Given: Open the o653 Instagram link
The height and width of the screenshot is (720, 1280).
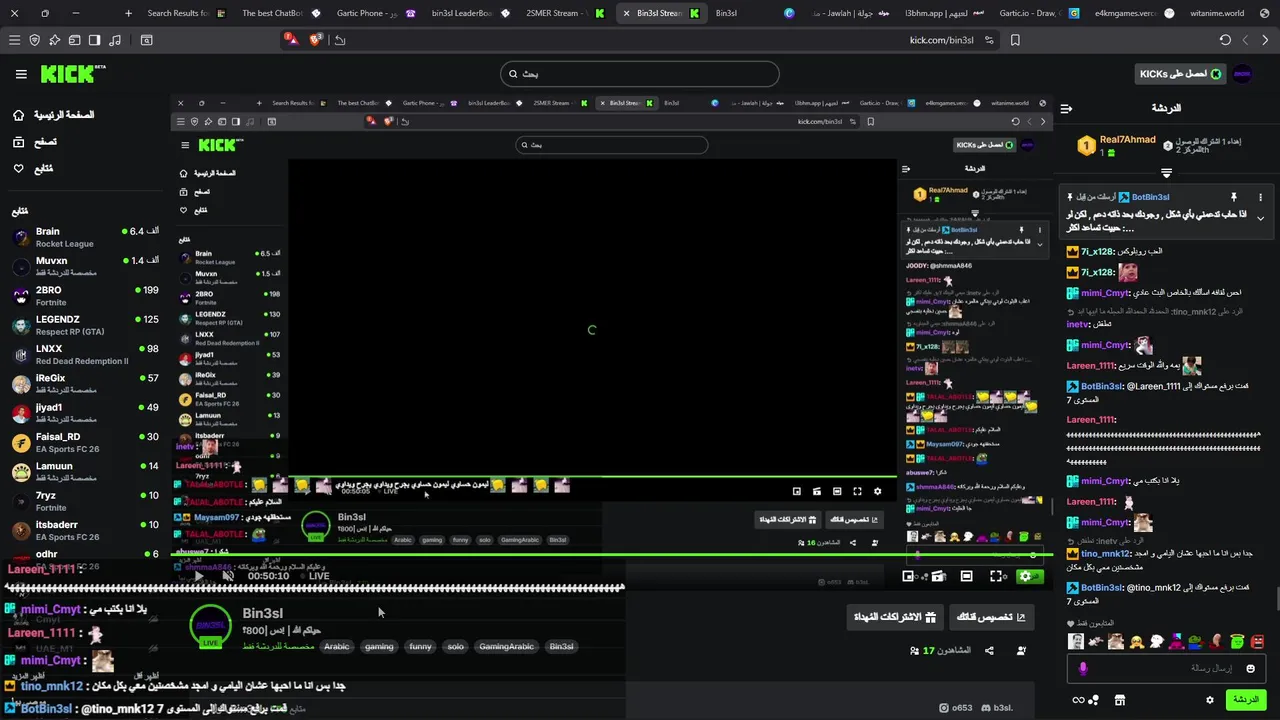Looking at the screenshot, I should point(957,708).
